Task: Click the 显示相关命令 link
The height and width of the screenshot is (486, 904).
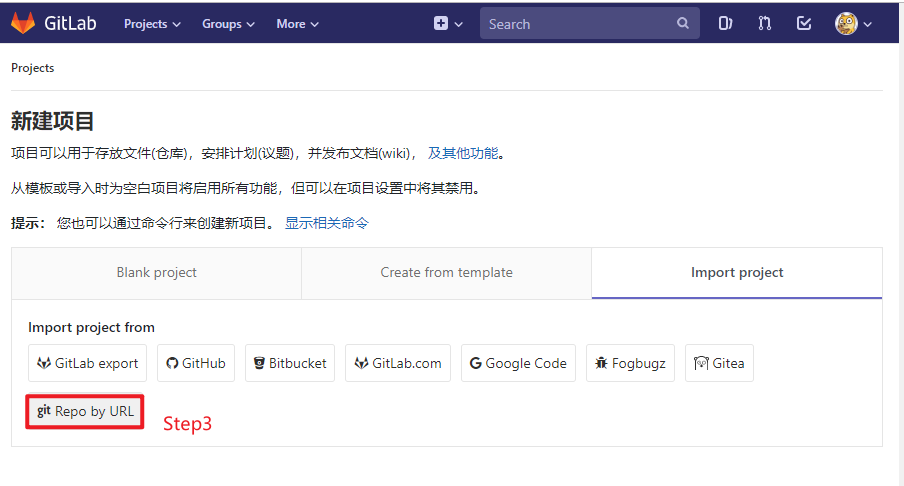Action: (327, 223)
